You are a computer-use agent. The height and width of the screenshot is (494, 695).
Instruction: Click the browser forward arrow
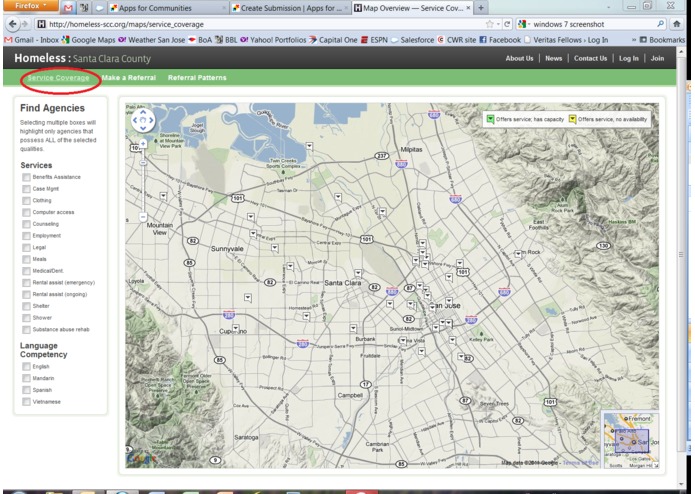pos(24,24)
